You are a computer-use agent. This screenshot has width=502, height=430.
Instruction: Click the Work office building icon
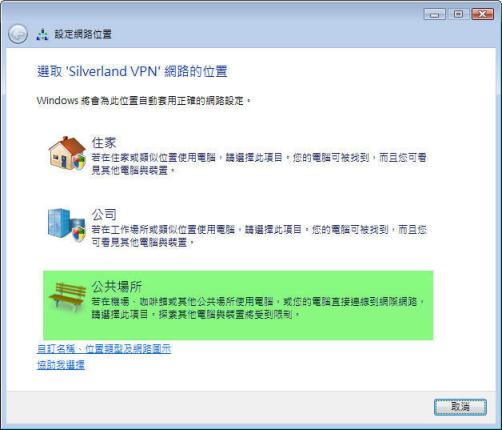[x=67, y=225]
